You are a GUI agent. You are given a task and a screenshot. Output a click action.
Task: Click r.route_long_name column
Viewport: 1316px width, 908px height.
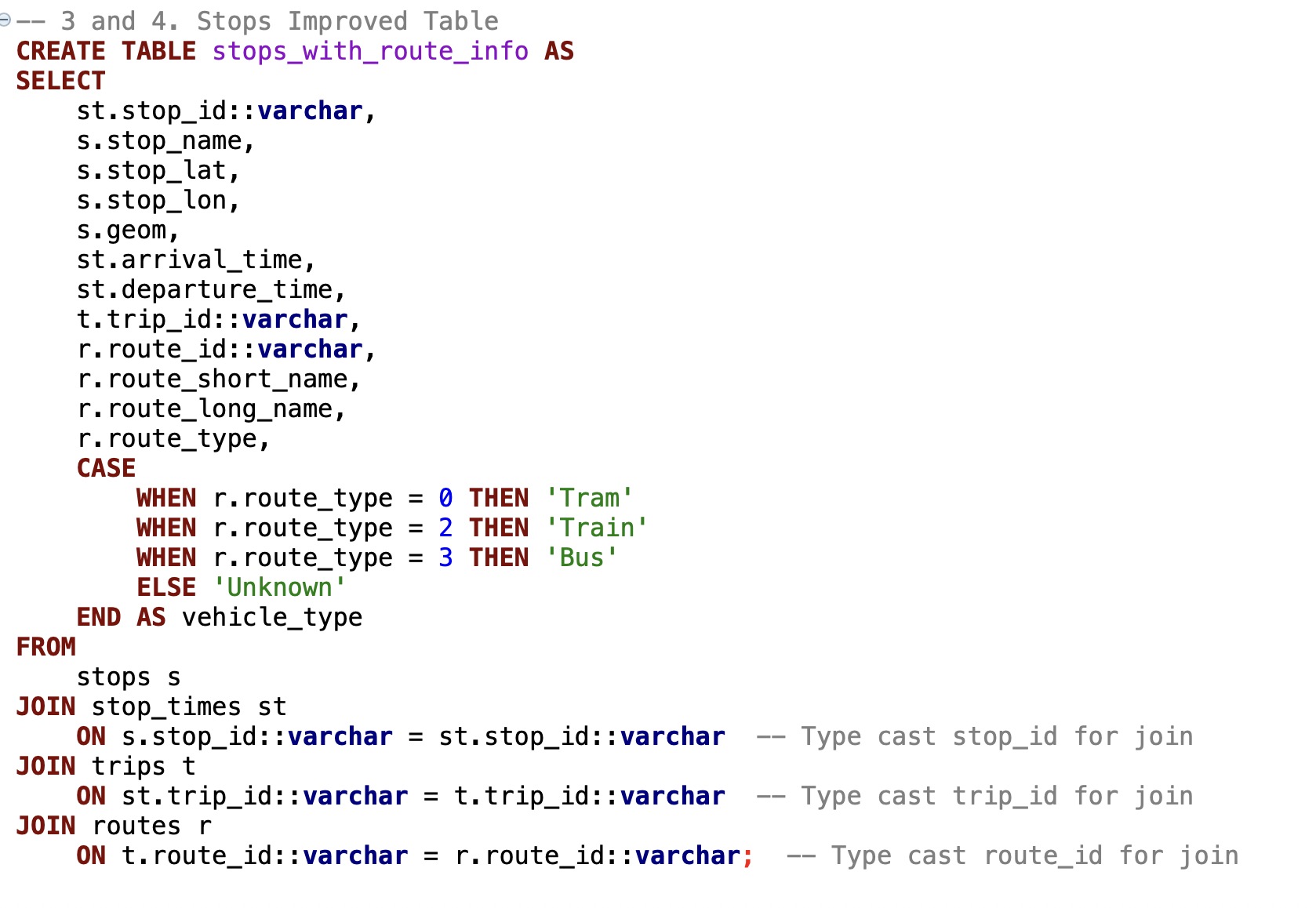pos(211,409)
